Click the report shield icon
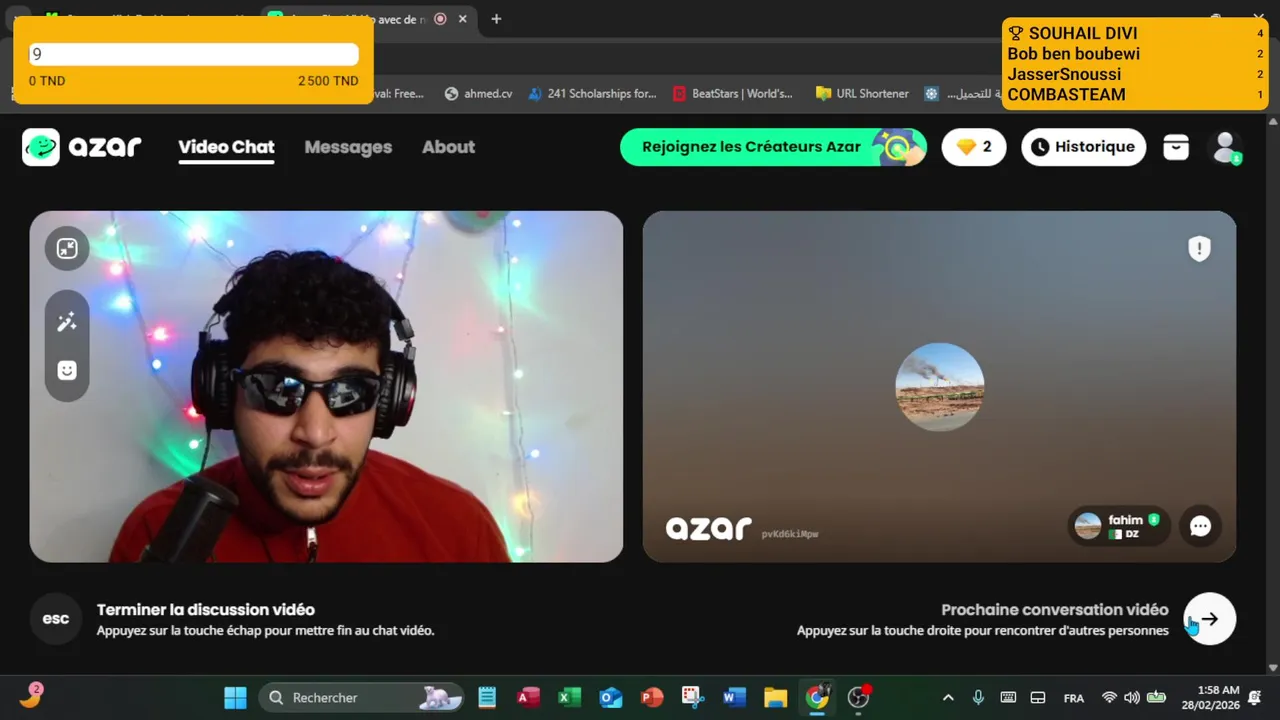Screen dimensions: 1280x720 [1199, 249]
